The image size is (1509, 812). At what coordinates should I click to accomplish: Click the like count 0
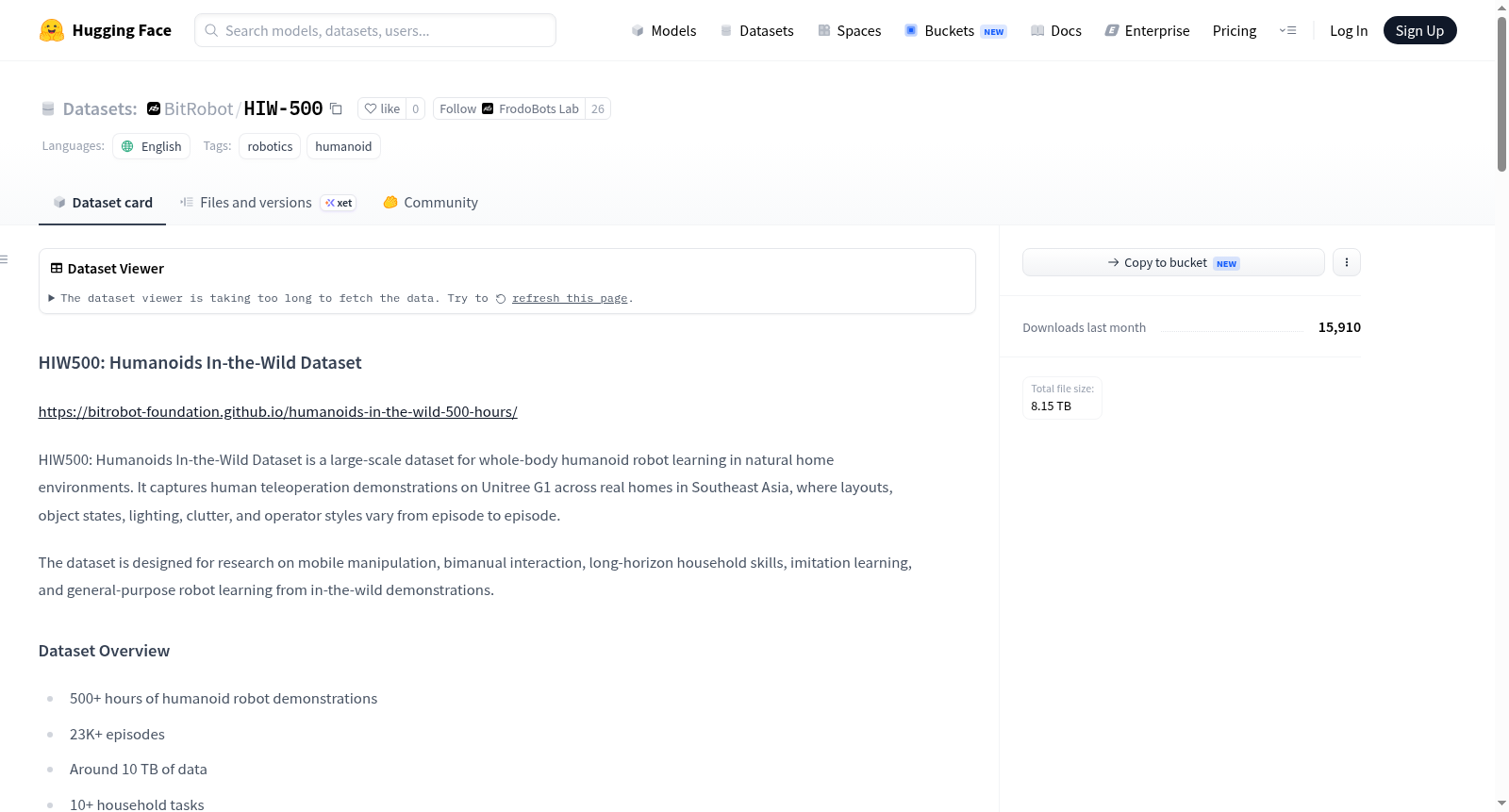[x=416, y=108]
